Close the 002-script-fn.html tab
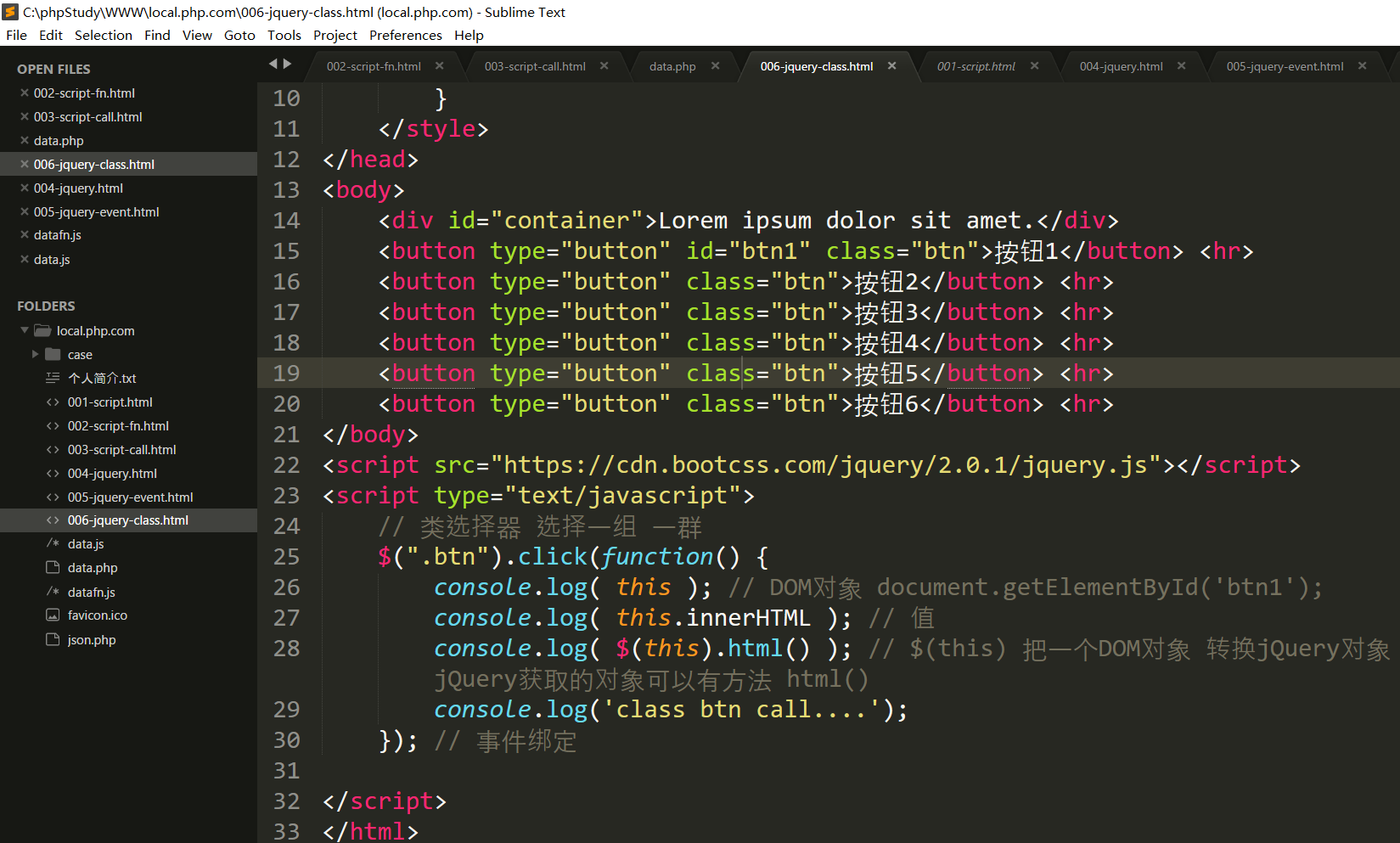 point(439,66)
